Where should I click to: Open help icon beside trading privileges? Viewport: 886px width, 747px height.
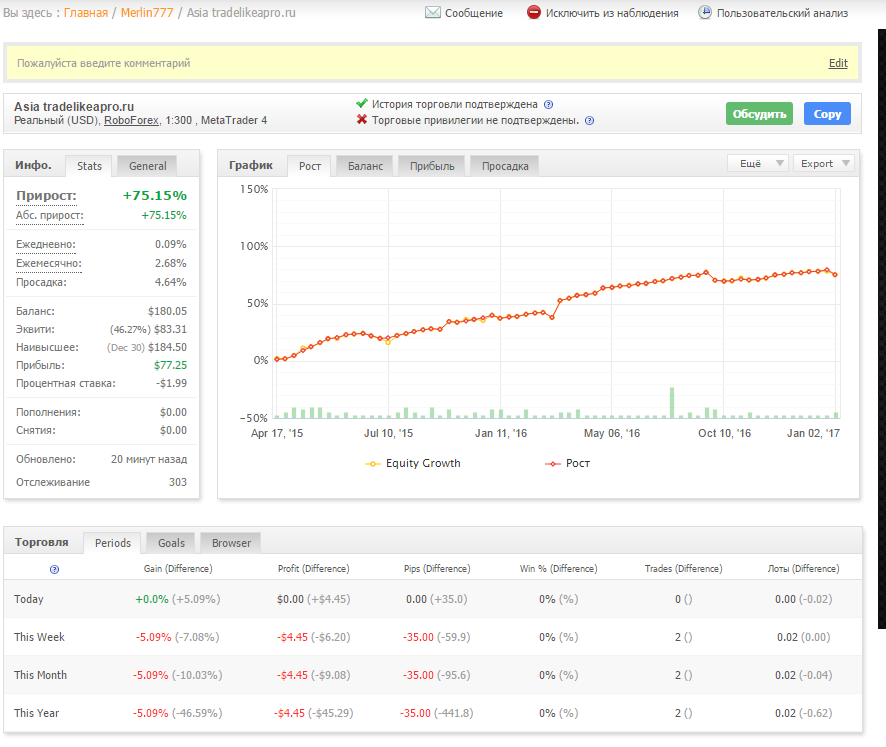(x=589, y=120)
